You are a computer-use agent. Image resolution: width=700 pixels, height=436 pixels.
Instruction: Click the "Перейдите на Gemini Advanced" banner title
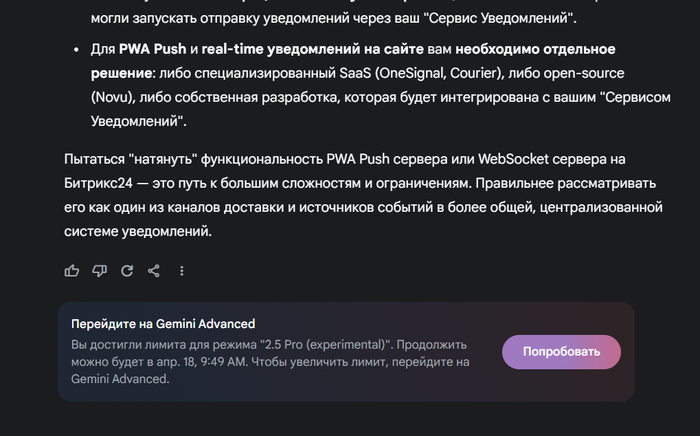pos(163,324)
